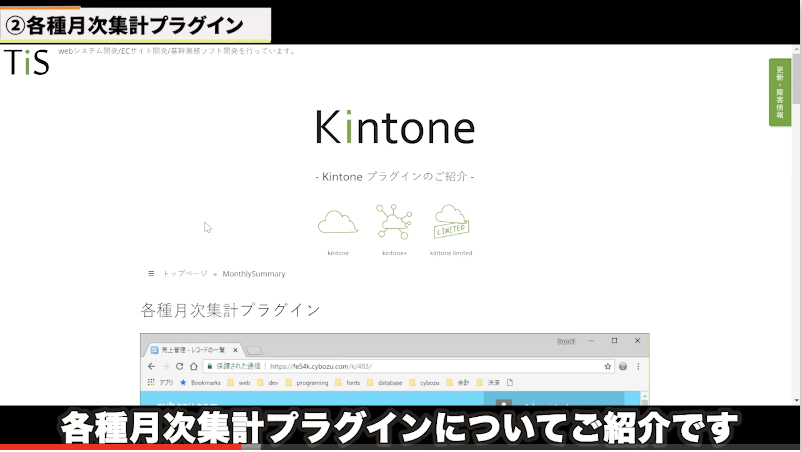Click the home icon in browser toolbar

[194, 367]
